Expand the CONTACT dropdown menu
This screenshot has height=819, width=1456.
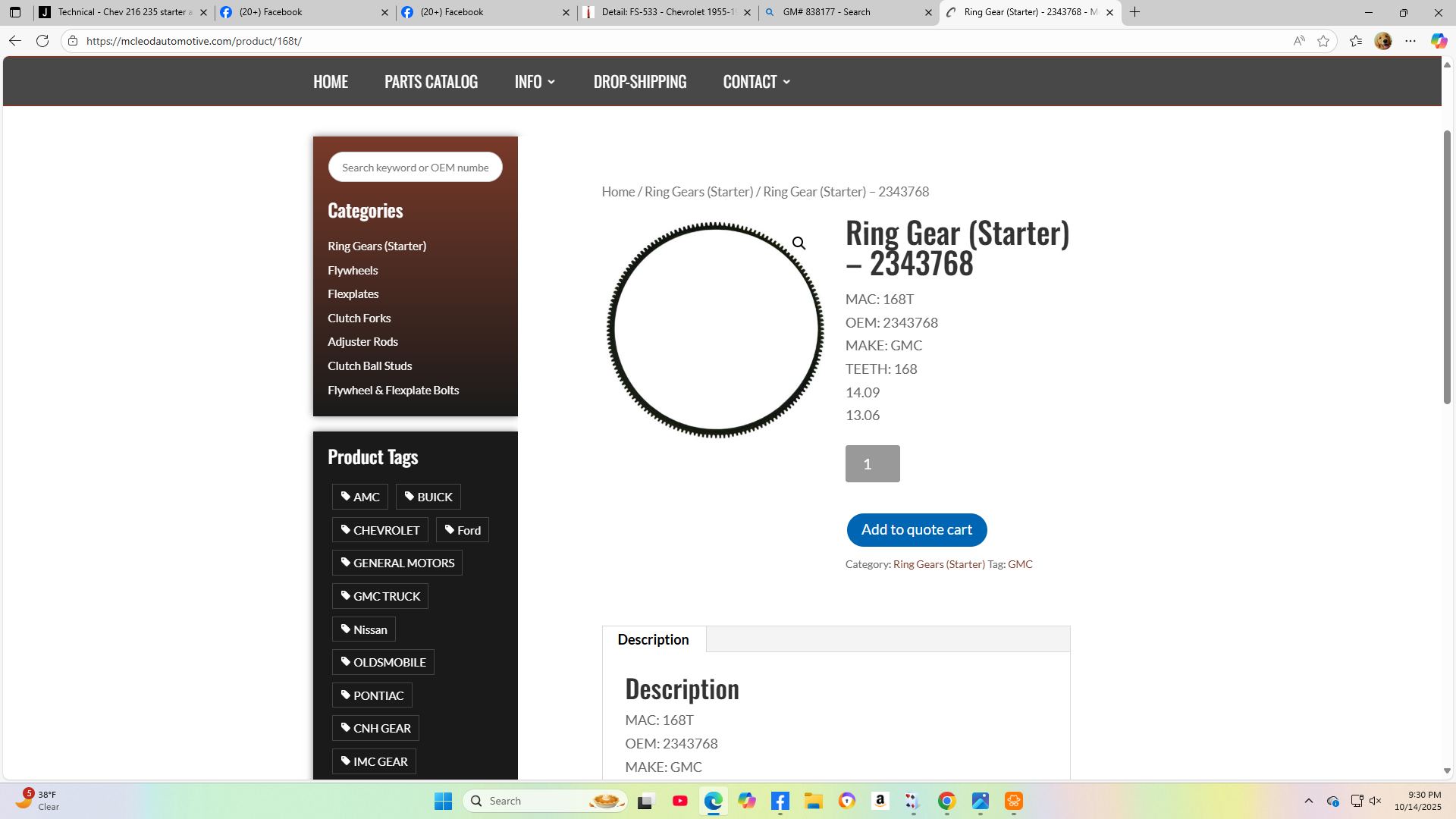[x=756, y=82]
